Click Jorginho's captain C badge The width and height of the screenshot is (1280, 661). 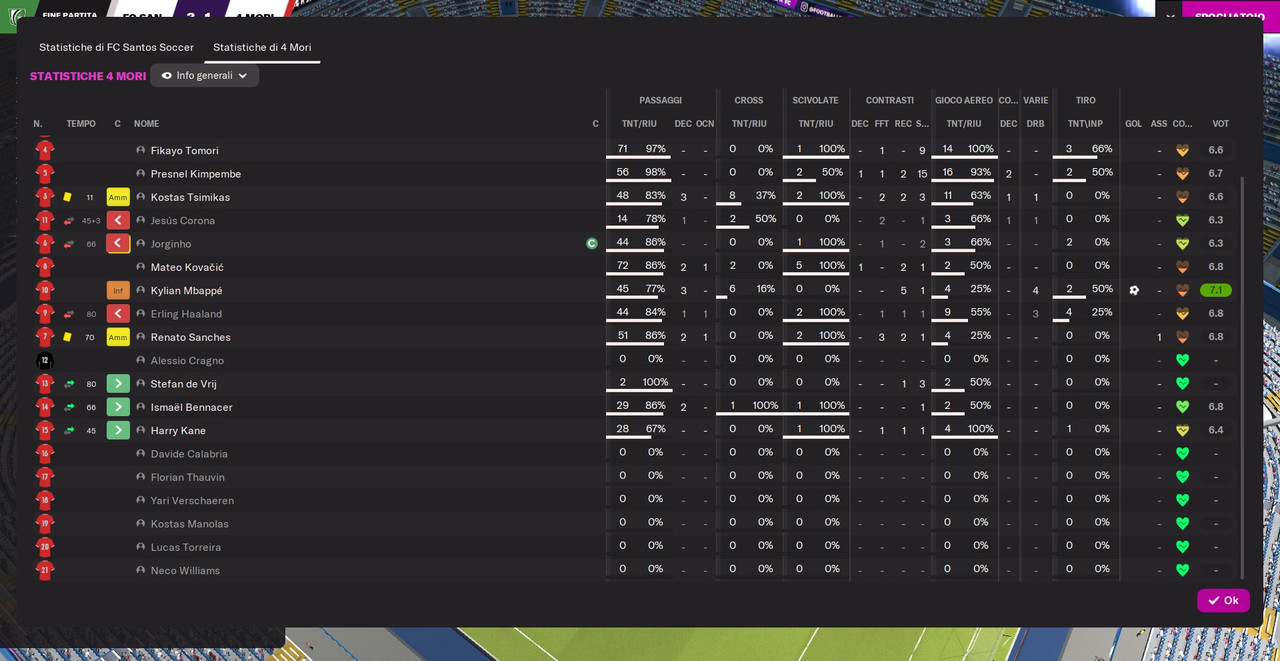click(x=592, y=243)
